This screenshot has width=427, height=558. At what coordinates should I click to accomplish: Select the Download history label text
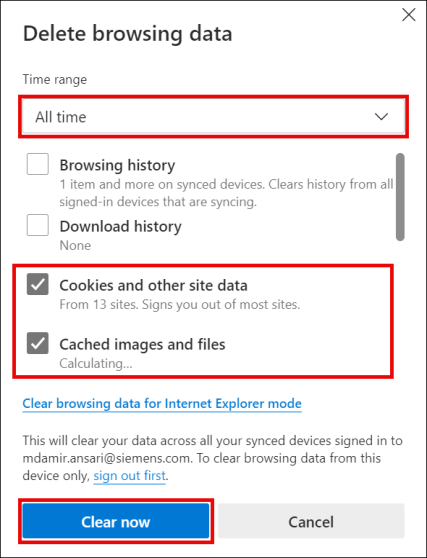pos(120,226)
